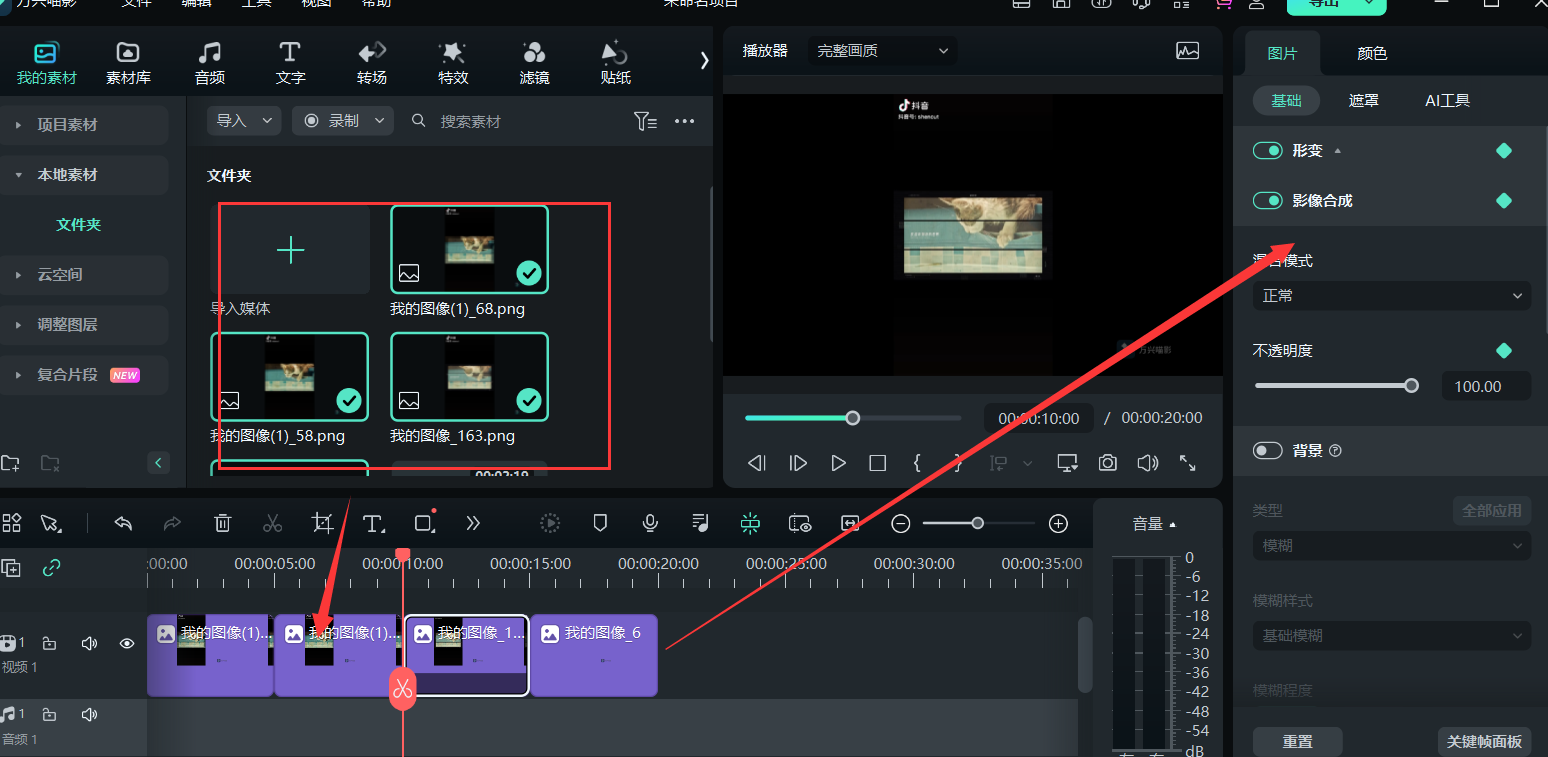
Task: Click the snapshot camera icon under the preview
Action: (x=1107, y=462)
